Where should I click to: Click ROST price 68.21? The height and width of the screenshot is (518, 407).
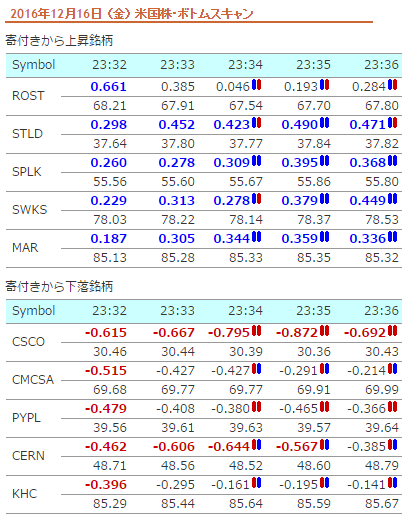110,106
